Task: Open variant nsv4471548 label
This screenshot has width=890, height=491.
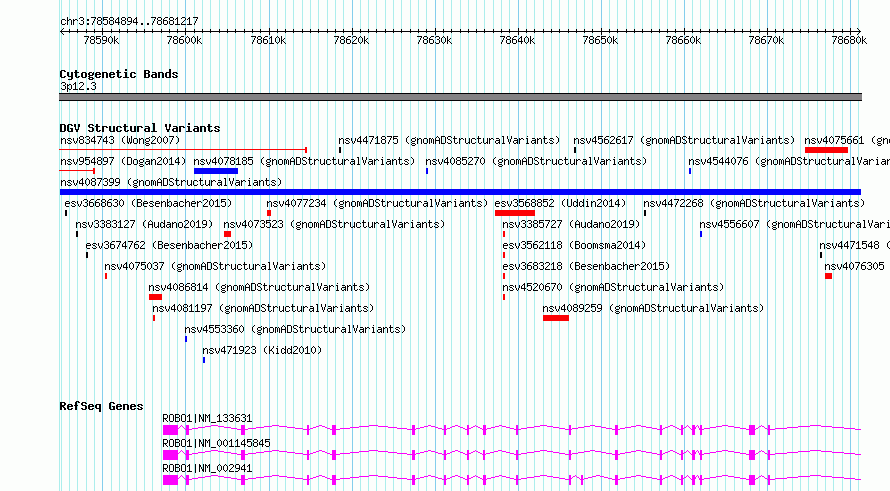Action: 854,245
